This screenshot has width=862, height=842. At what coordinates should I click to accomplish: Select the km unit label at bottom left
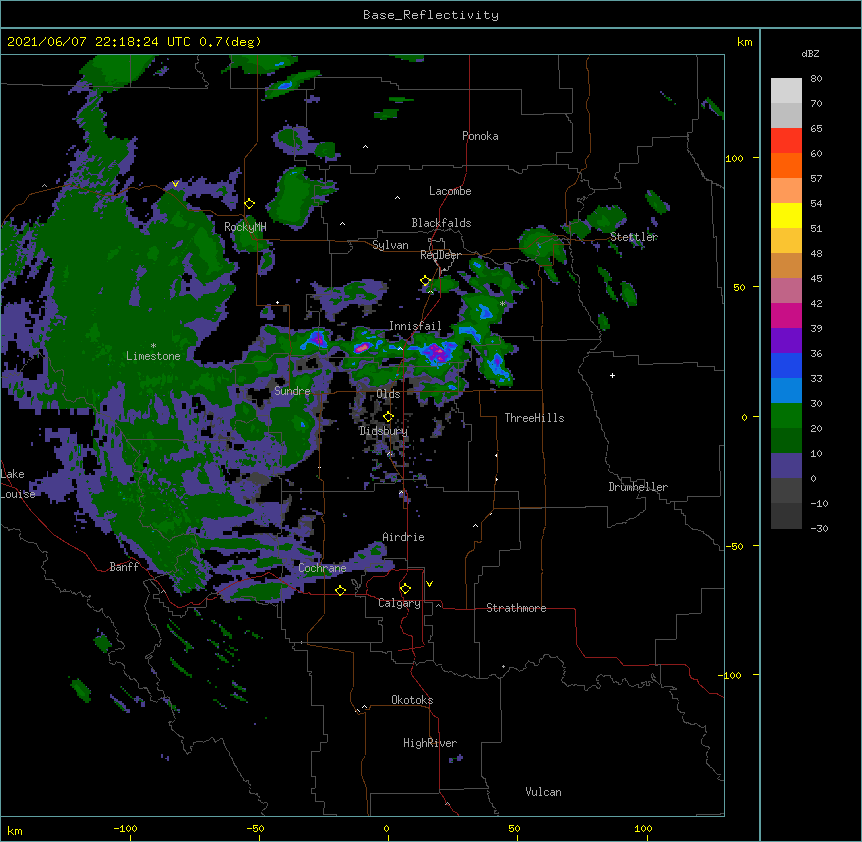pos(15,830)
